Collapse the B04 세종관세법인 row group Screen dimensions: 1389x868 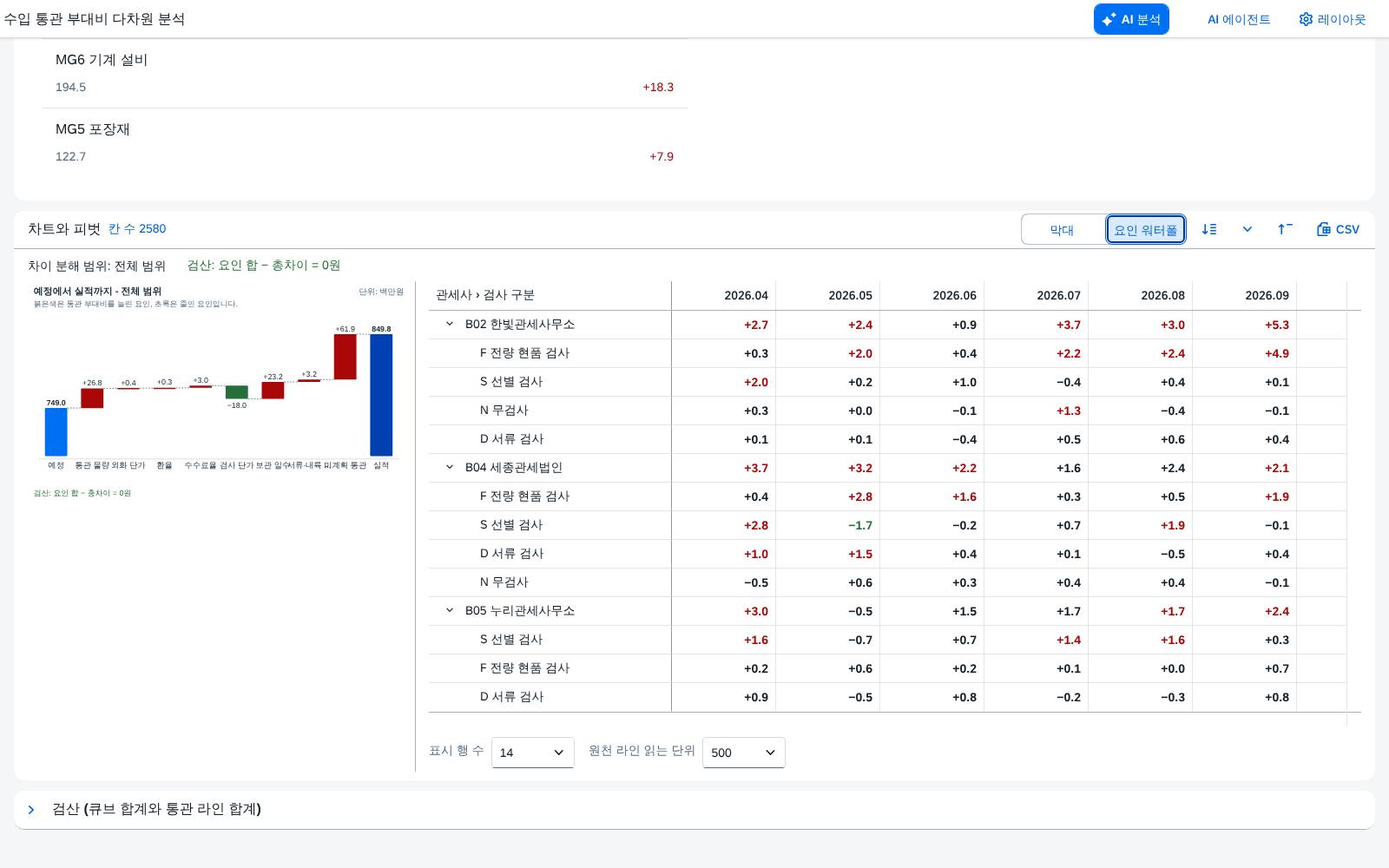click(x=450, y=467)
